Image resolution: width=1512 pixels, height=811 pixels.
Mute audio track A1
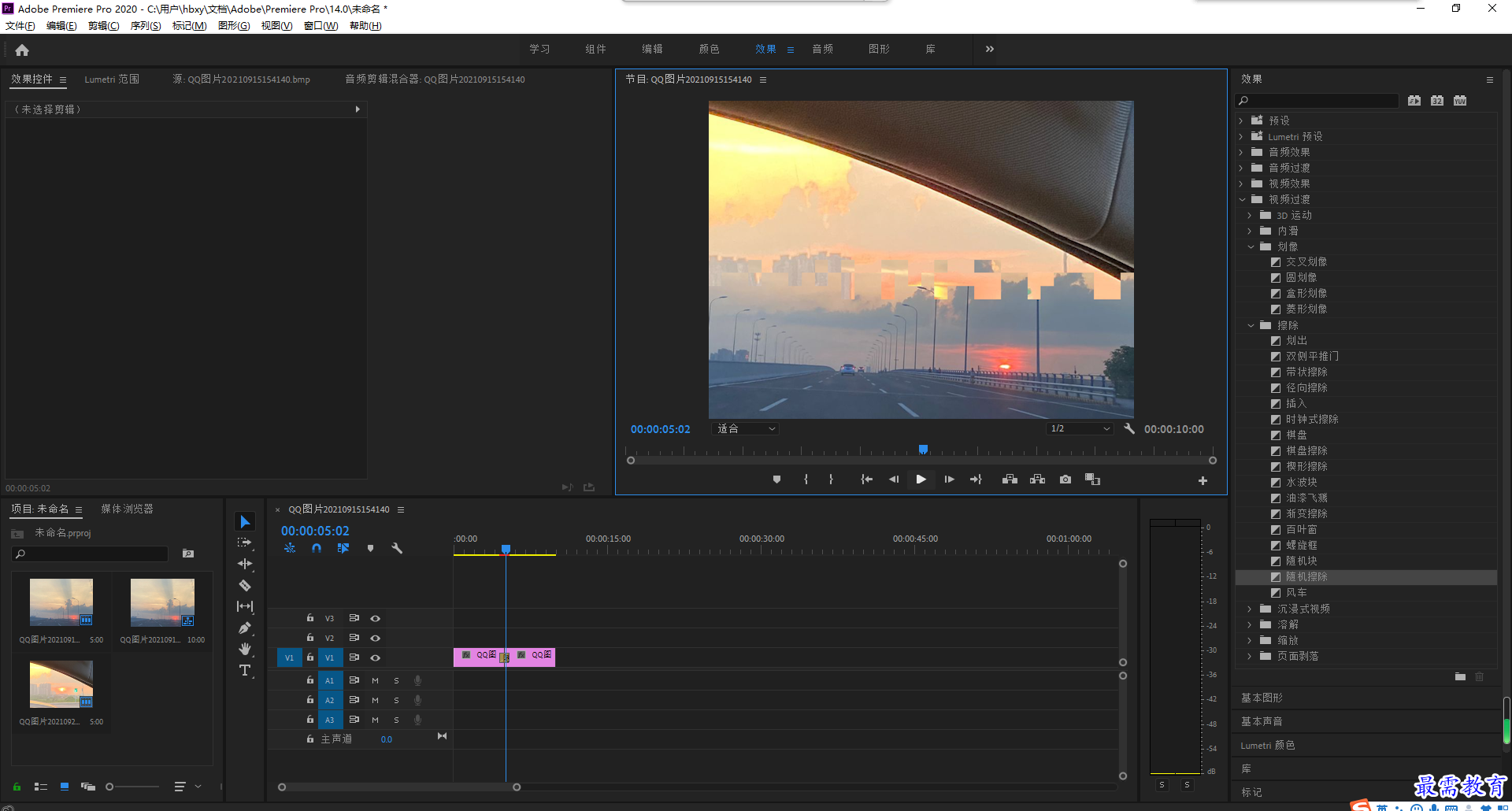click(375, 680)
